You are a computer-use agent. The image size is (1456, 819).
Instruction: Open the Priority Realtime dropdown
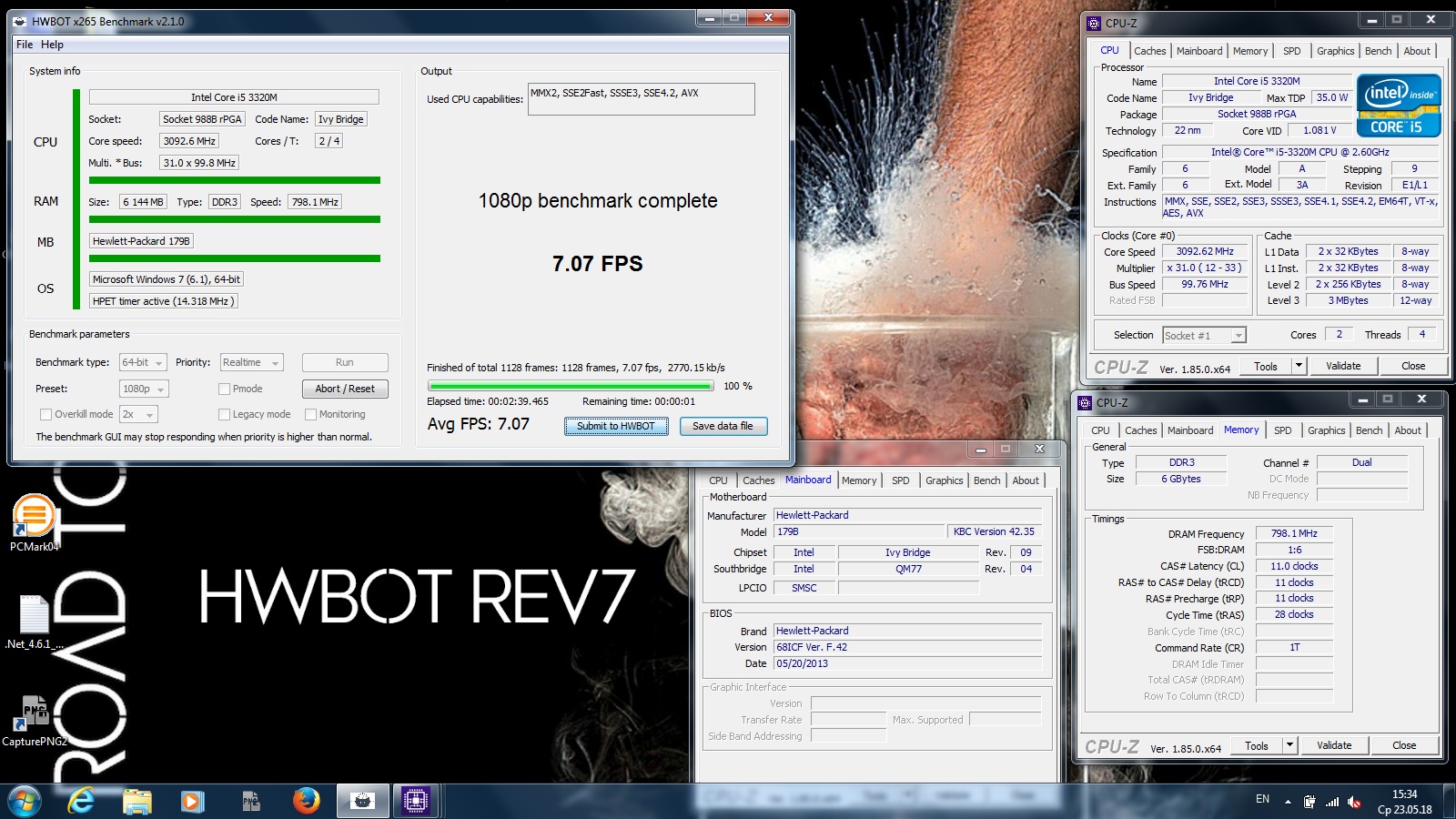(x=251, y=362)
